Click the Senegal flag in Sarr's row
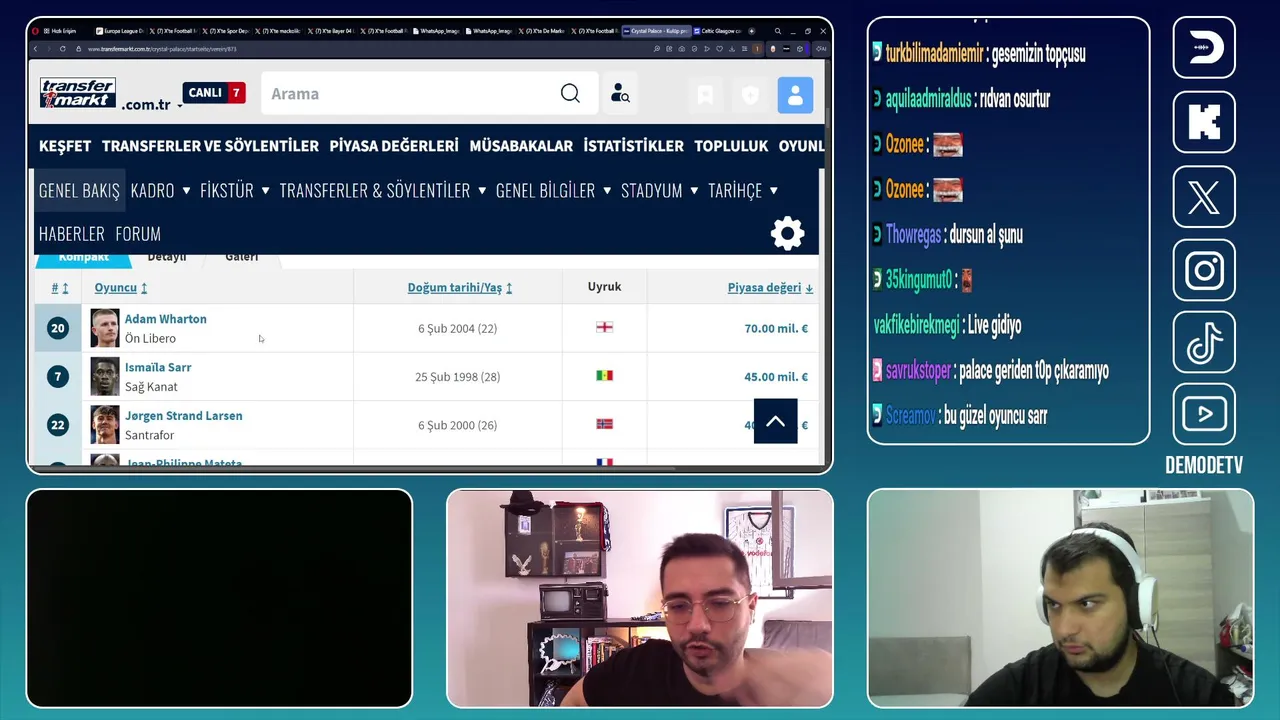This screenshot has height=720, width=1280. 604,375
